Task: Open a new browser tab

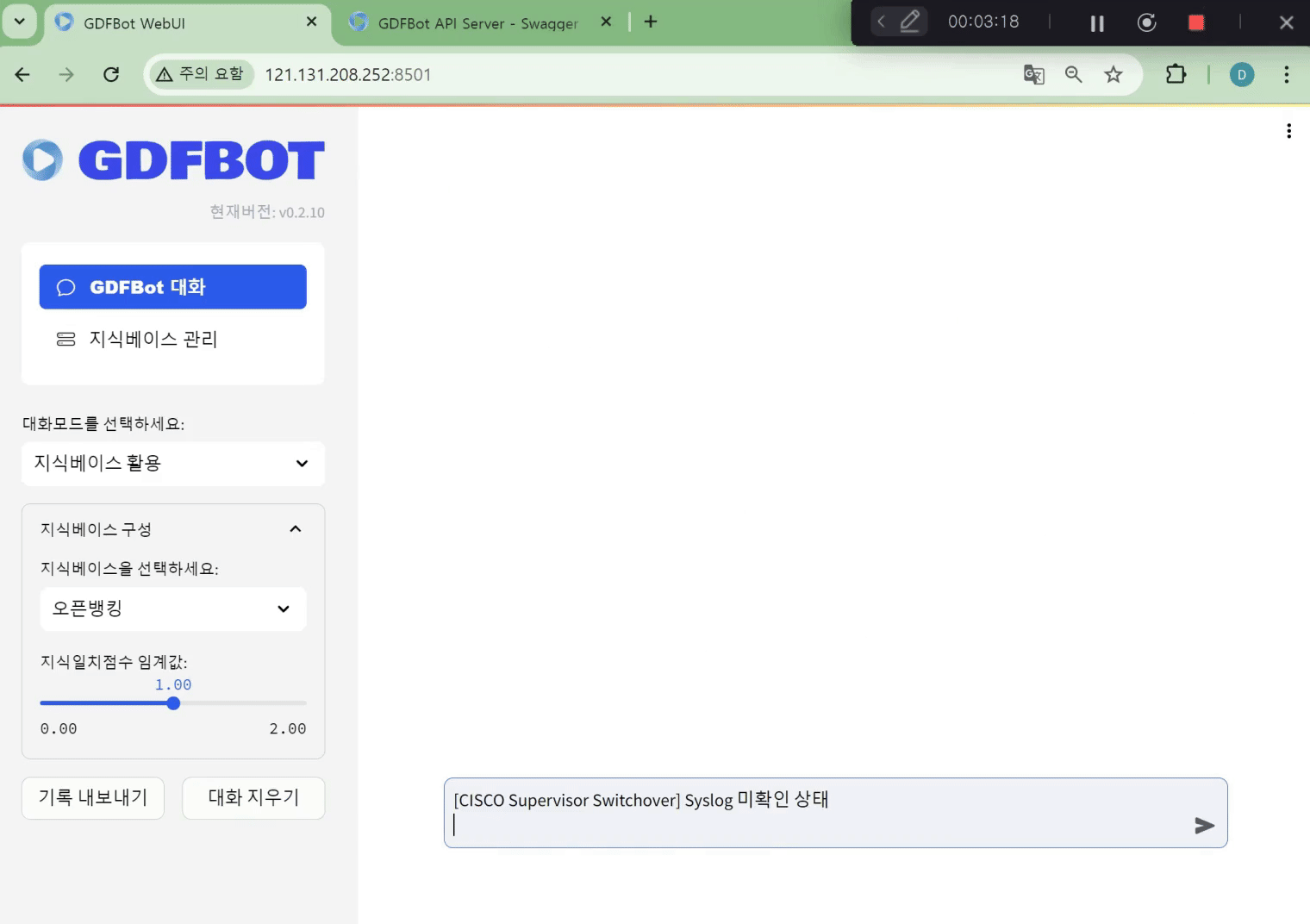Action: 651,22
